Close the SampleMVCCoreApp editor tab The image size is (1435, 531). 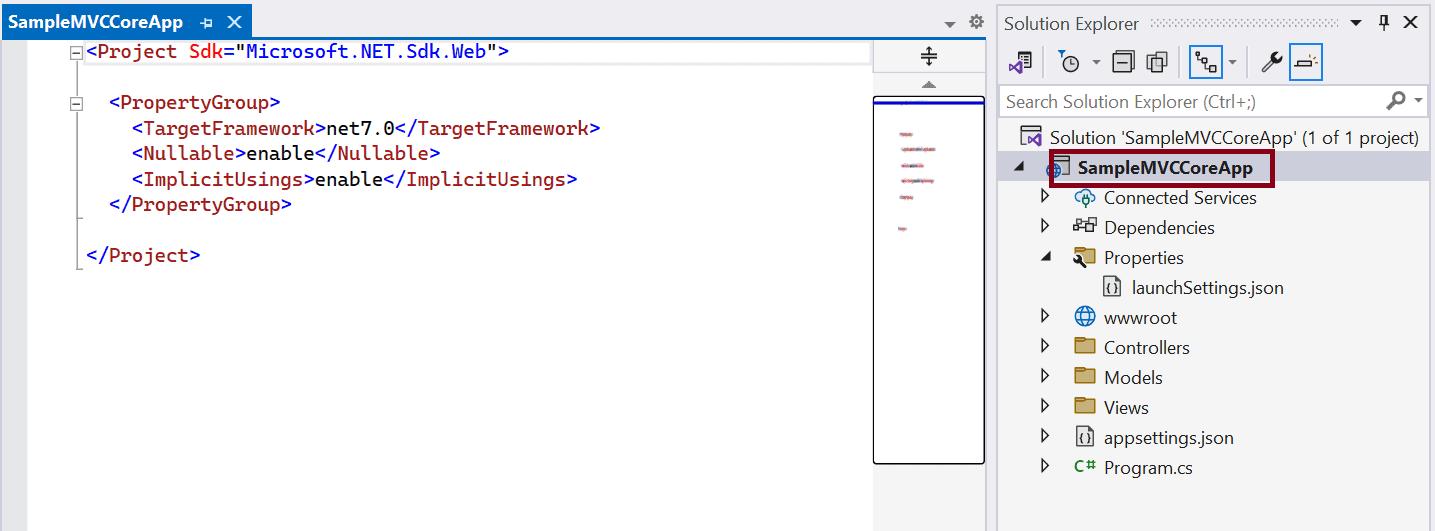tap(234, 22)
